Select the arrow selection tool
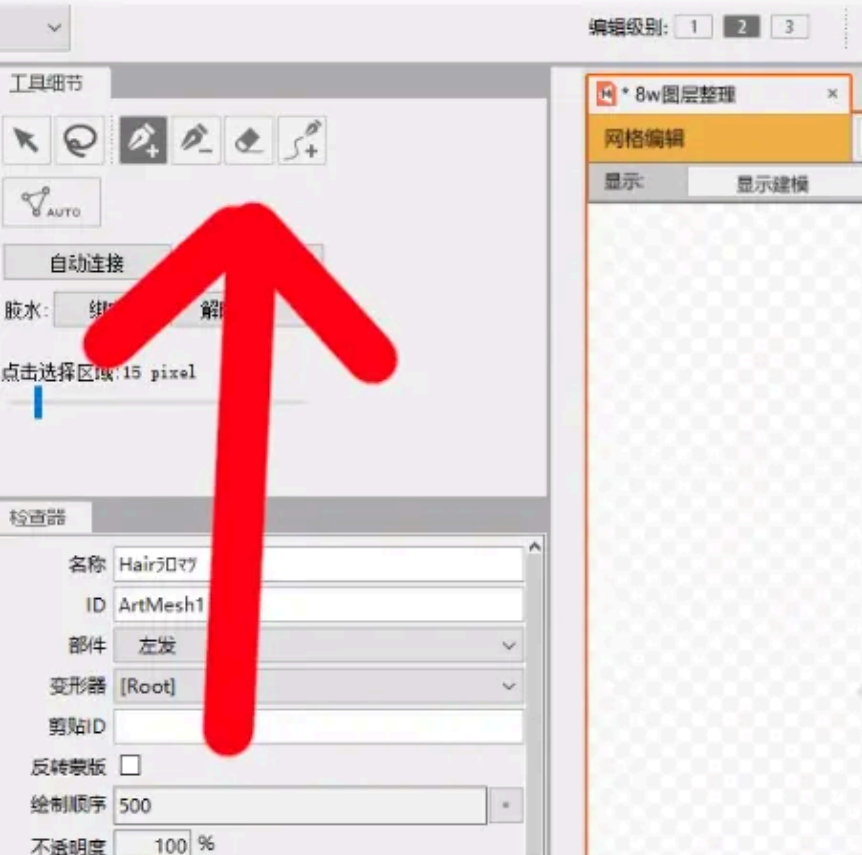Viewport: 862px width, 855px height. click(26, 140)
